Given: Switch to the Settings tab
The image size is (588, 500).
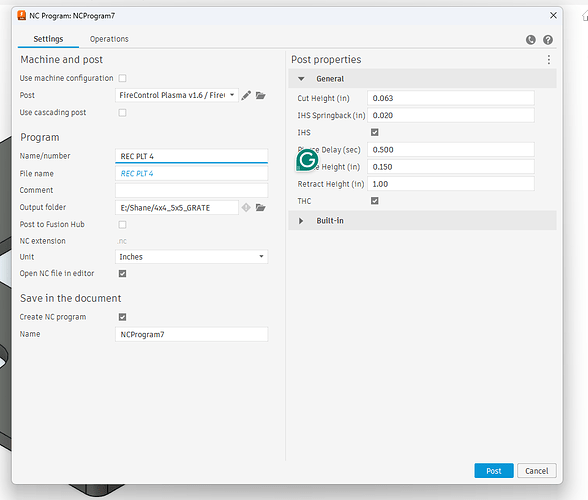Looking at the screenshot, I should click(x=48, y=39).
